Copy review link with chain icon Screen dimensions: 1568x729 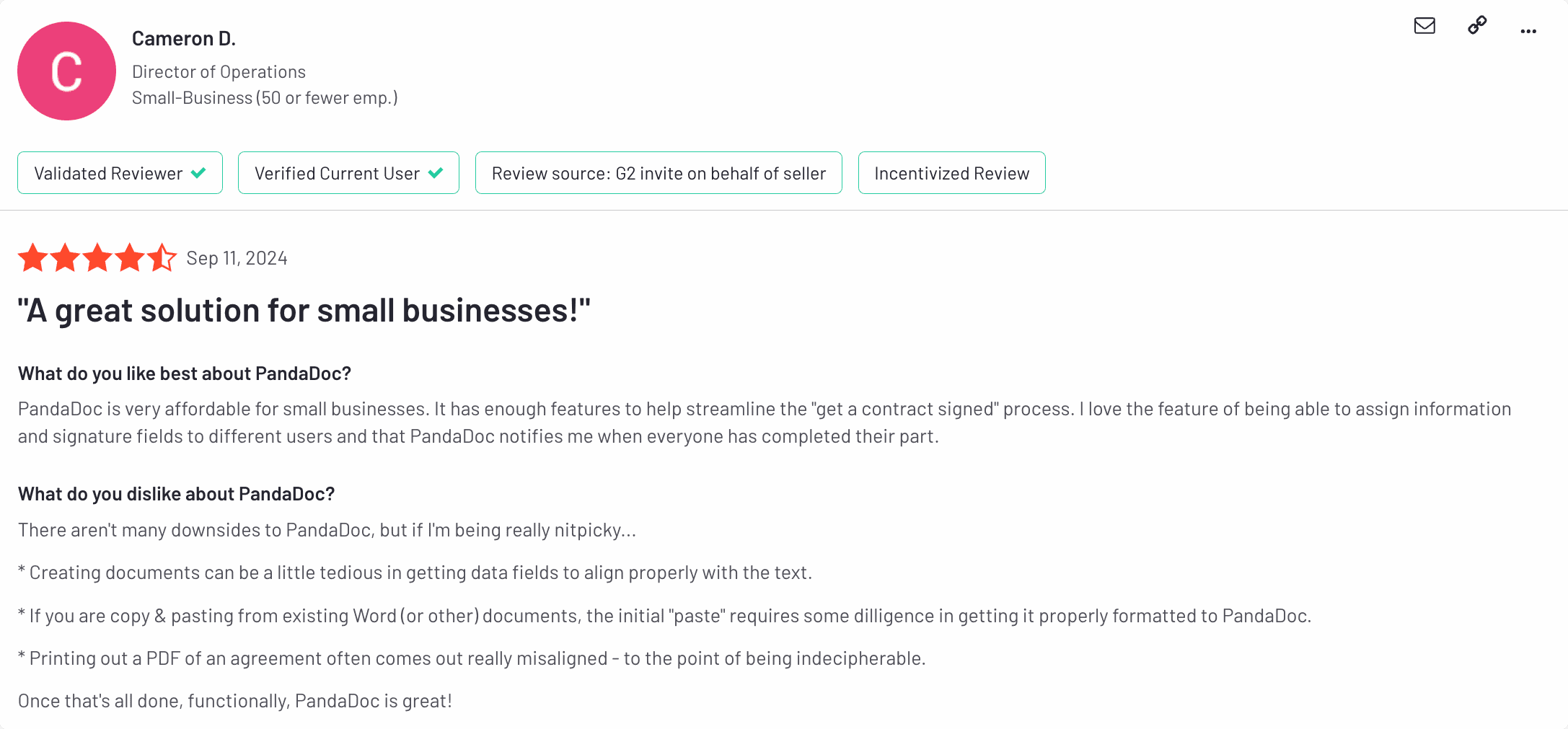pyautogui.click(x=1477, y=26)
